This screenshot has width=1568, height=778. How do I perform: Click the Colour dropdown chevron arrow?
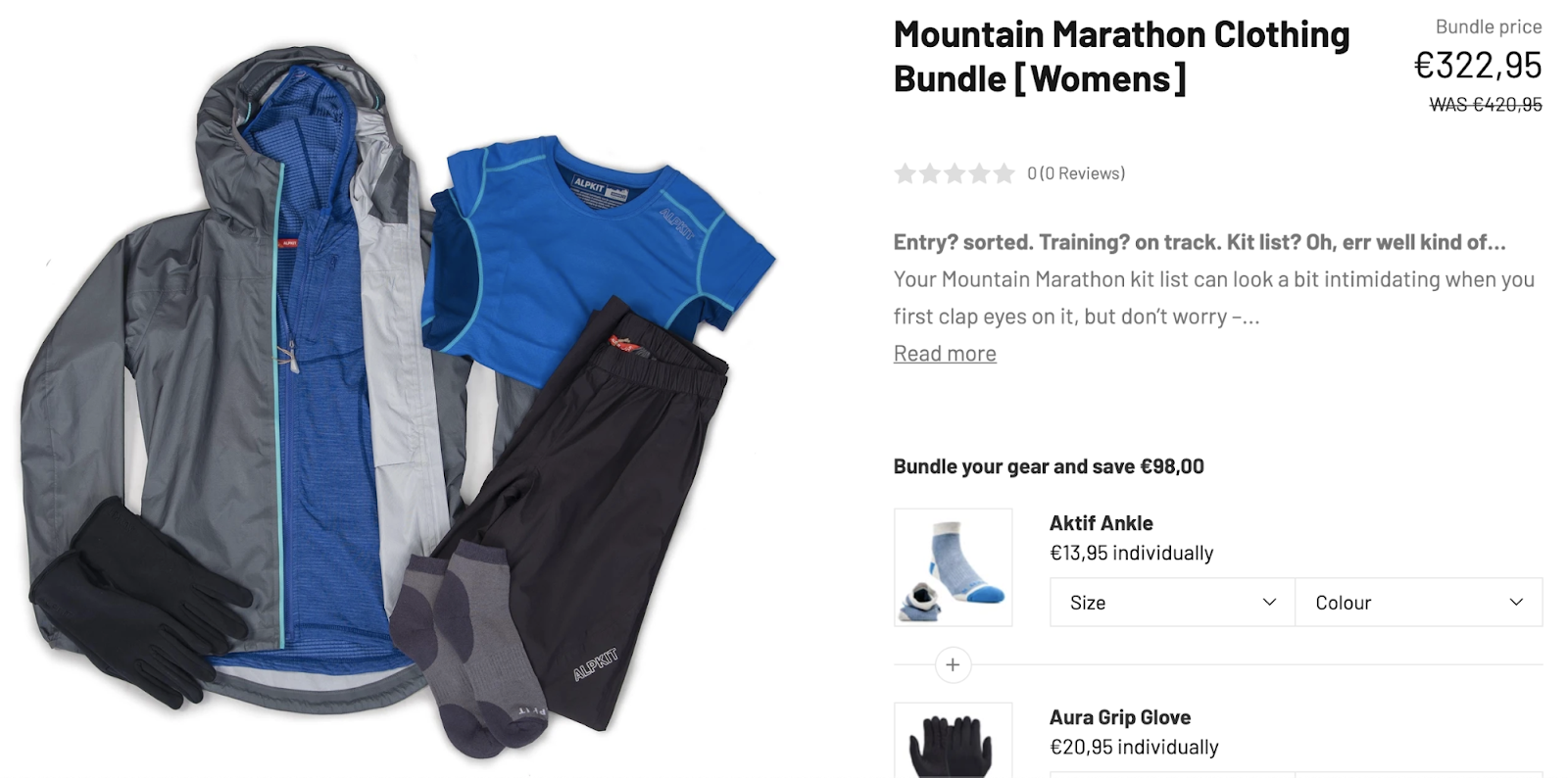click(x=1516, y=603)
